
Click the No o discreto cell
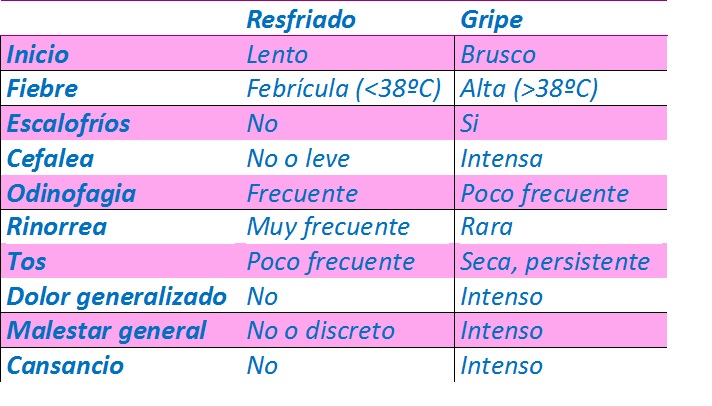[x=321, y=331]
